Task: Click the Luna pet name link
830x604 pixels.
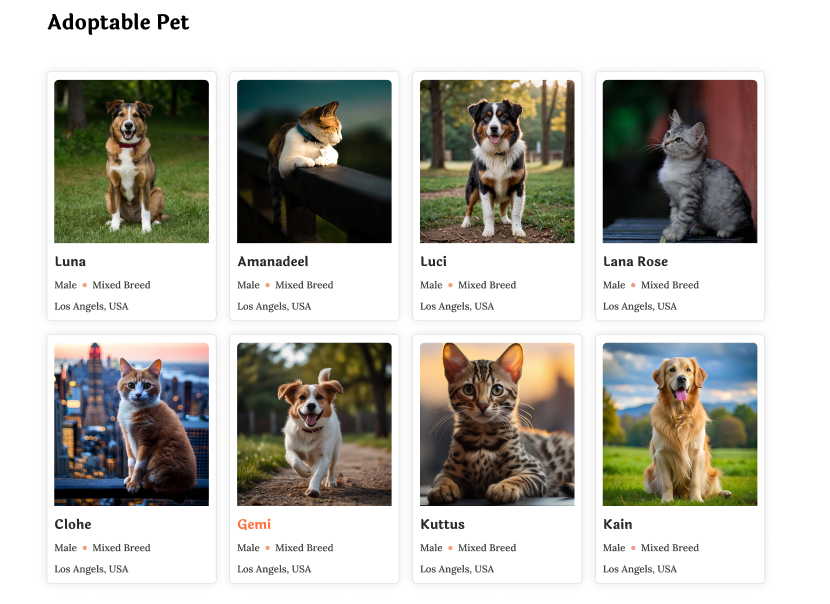Action: [x=70, y=262]
